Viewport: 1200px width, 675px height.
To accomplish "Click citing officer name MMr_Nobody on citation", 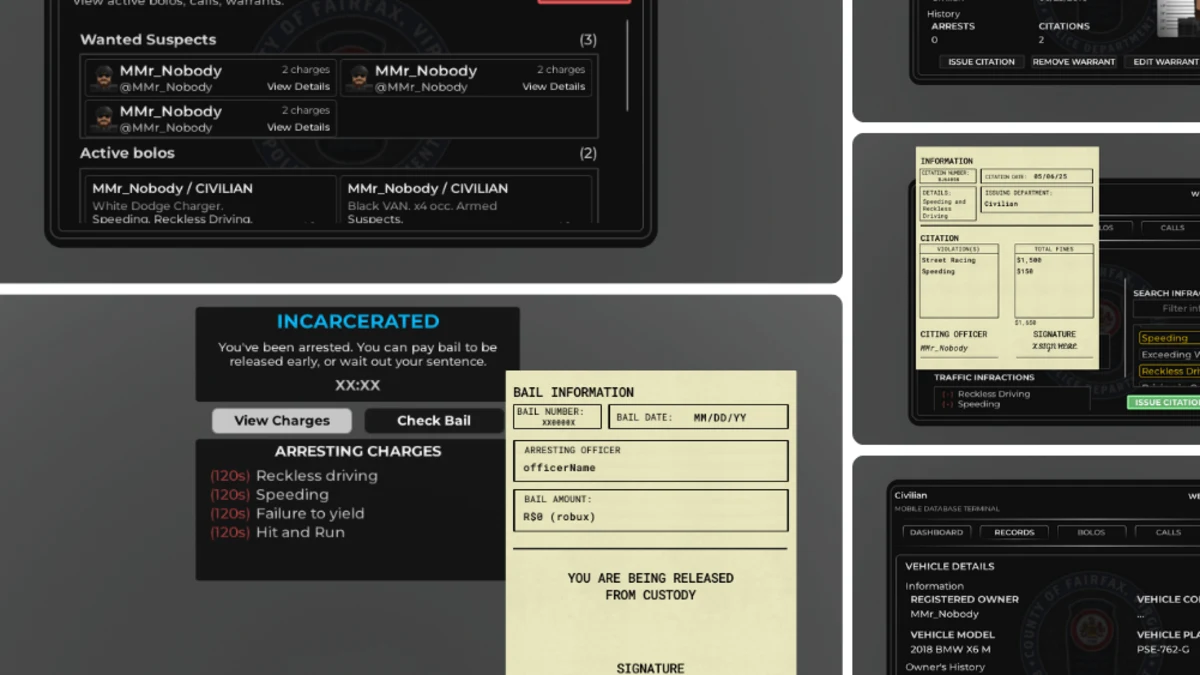I will 944,348.
